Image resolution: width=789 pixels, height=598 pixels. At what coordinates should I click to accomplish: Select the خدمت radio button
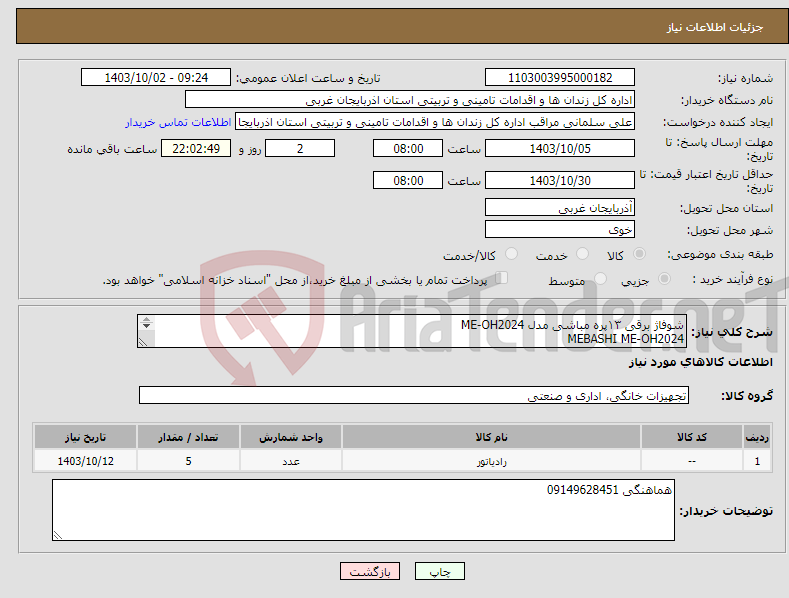582,254
